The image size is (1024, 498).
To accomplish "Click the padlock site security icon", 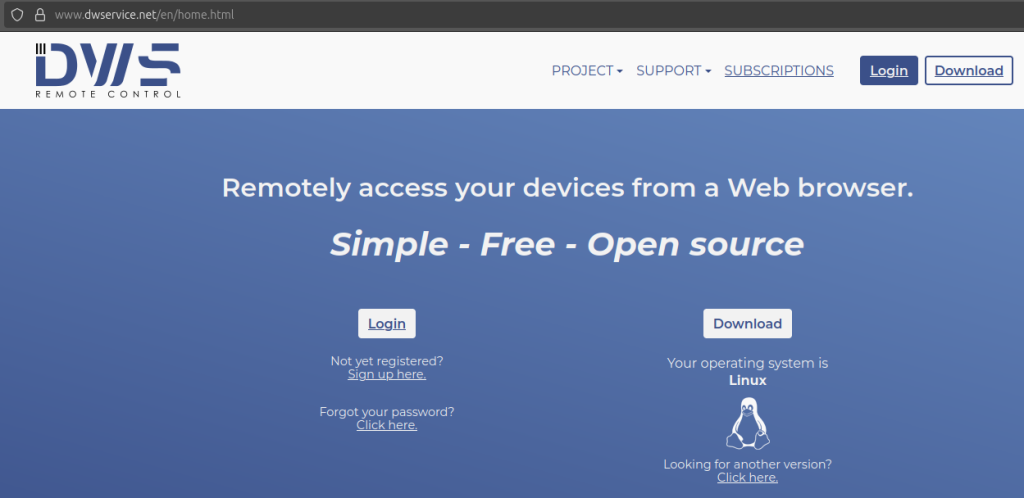I will point(40,14).
